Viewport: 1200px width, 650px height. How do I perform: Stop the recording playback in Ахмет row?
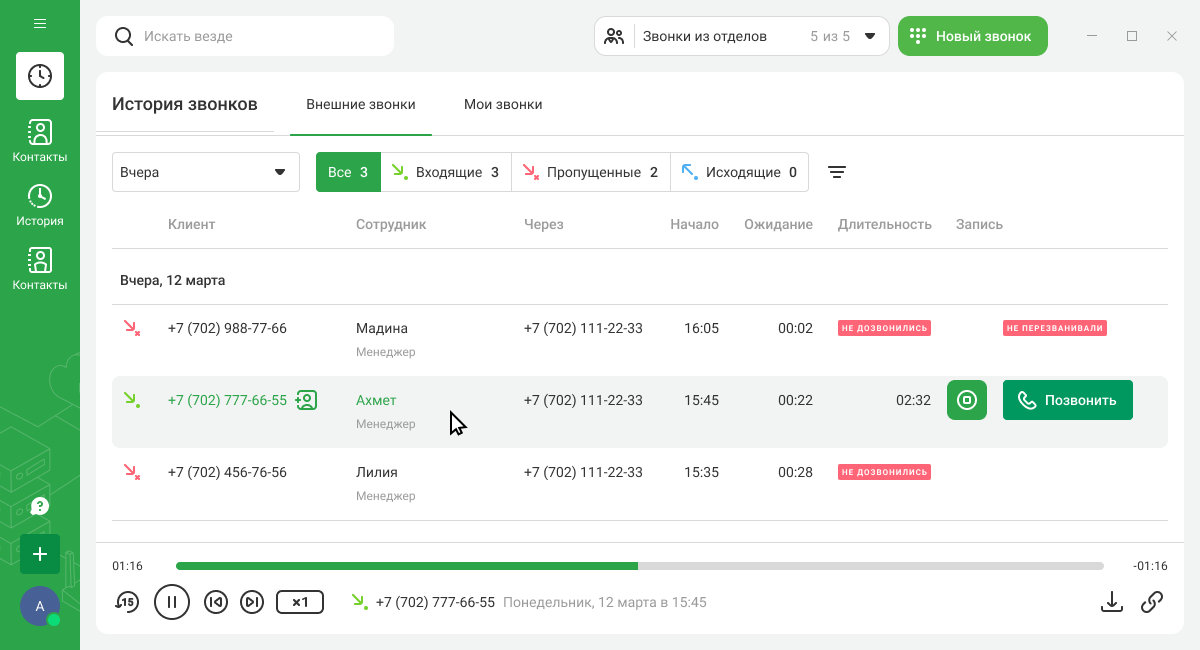click(x=967, y=400)
